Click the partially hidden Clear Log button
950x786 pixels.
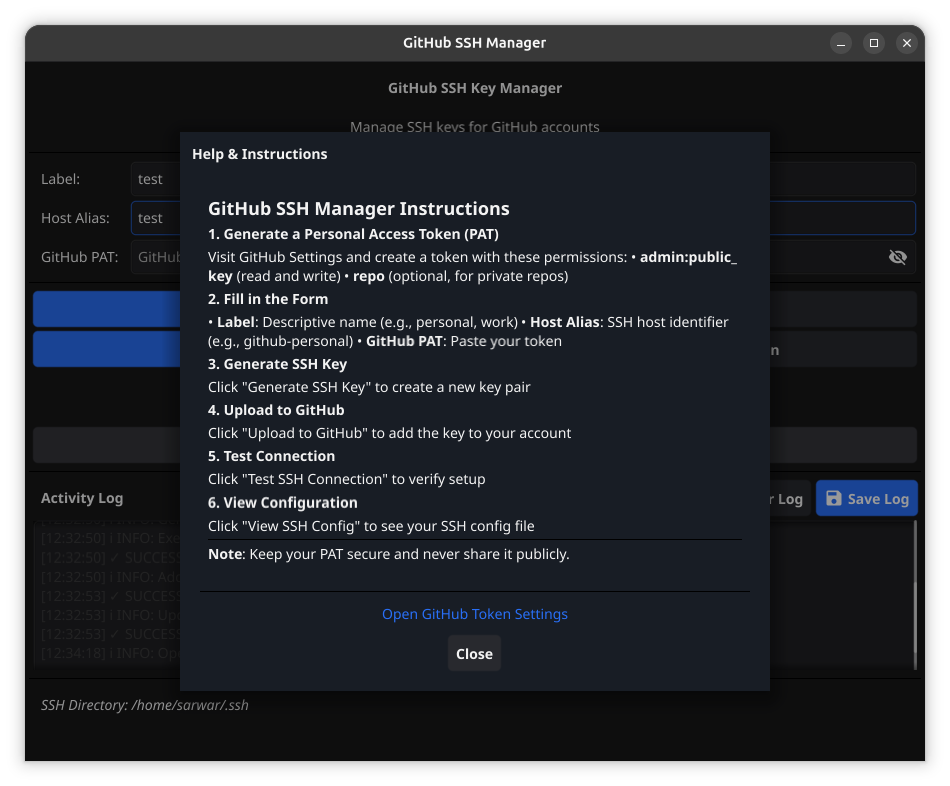790,498
